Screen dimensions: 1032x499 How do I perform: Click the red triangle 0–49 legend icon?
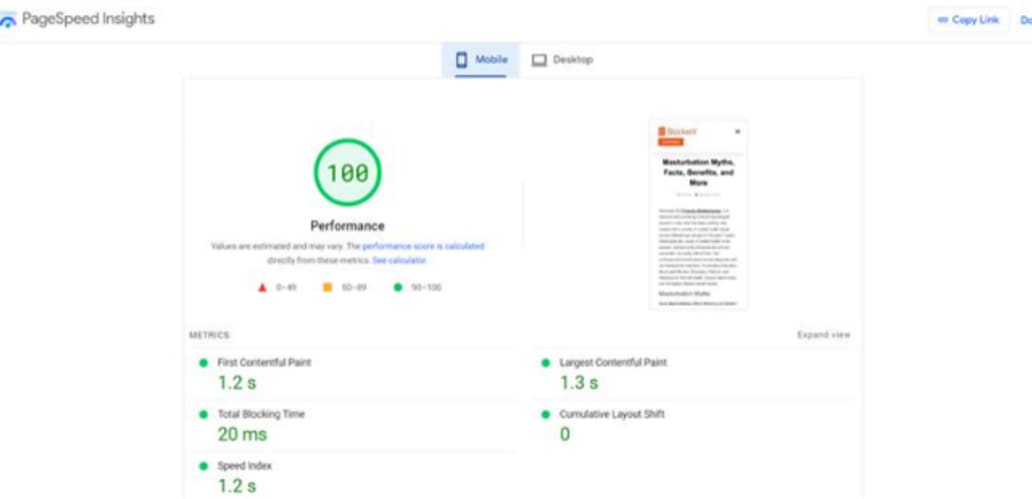pyautogui.click(x=262, y=288)
